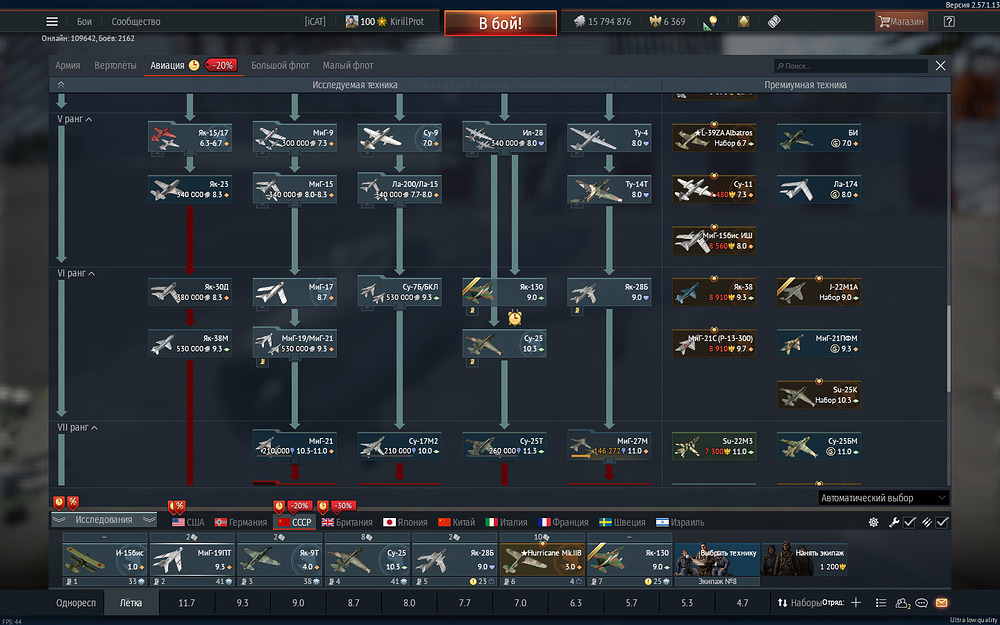The image size is (1000, 625).
Task: Open the Магазин store button
Action: point(901,22)
